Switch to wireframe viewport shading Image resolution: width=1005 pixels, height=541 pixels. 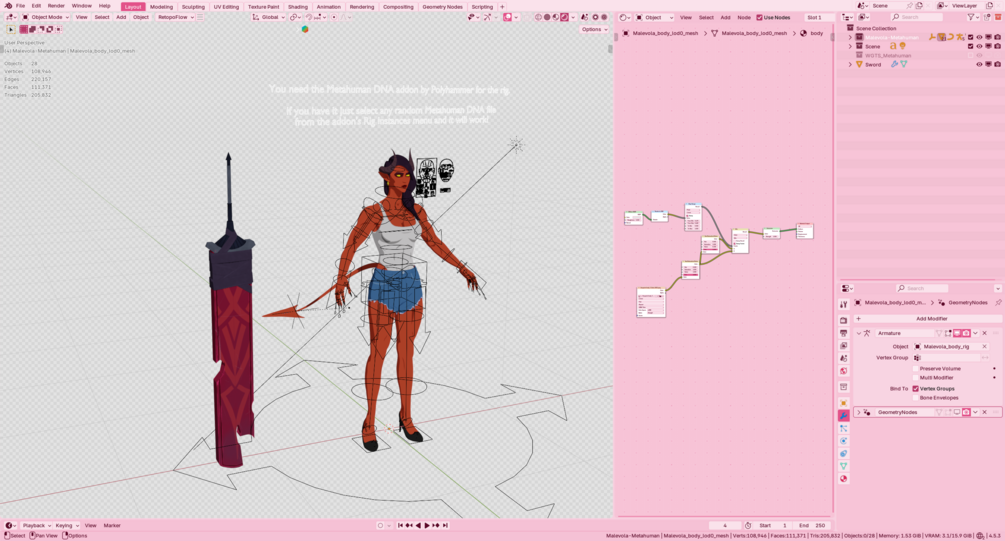coord(538,17)
